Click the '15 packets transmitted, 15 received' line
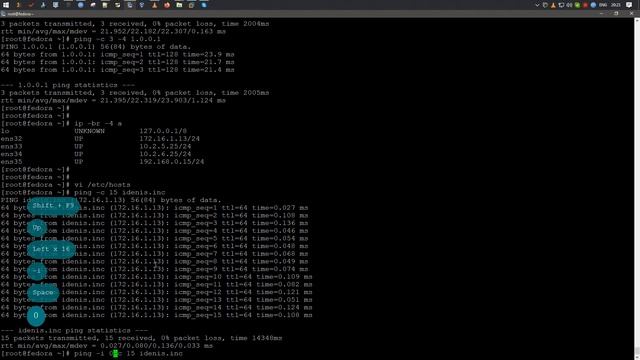 coord(141,338)
